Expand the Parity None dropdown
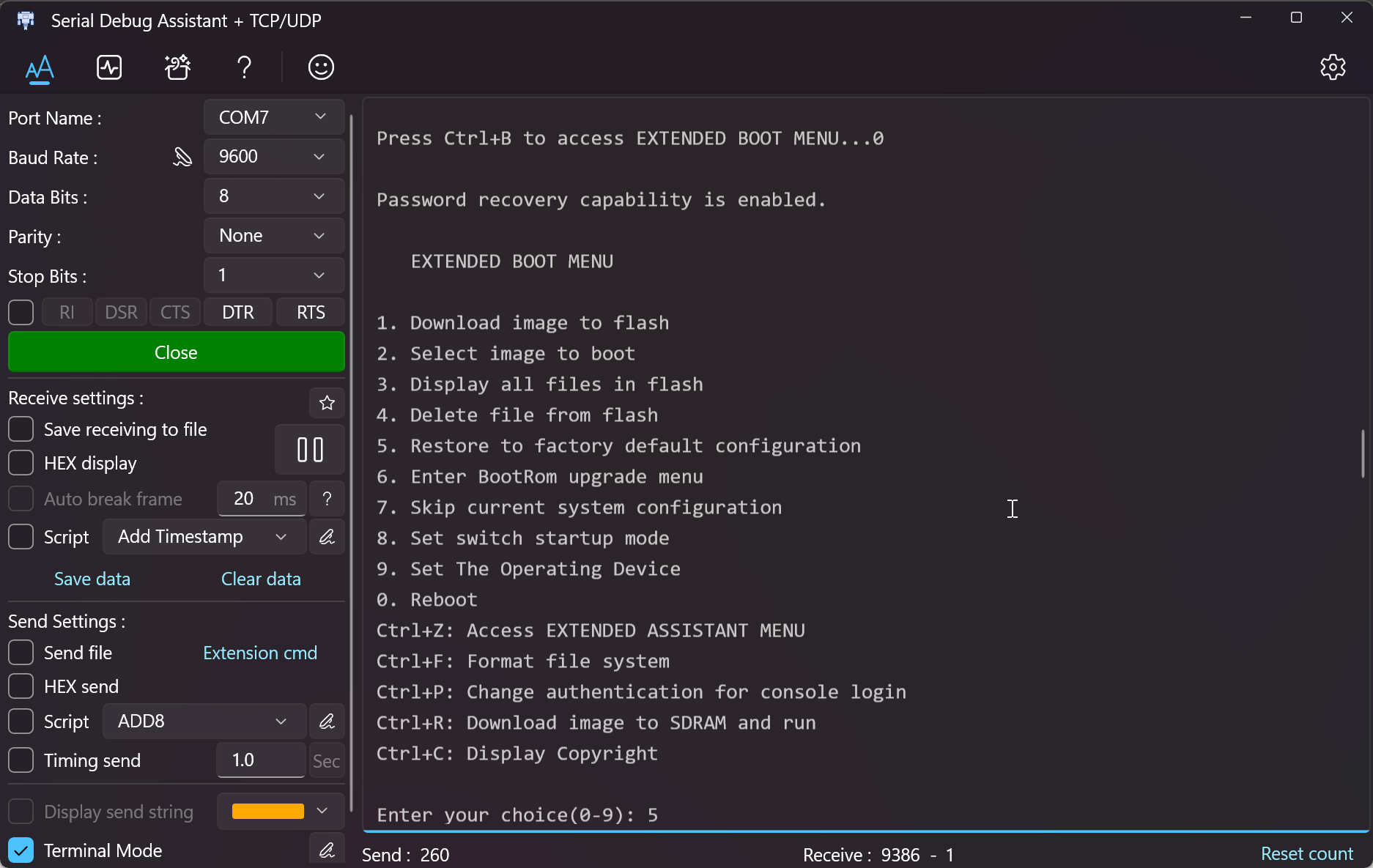1373x868 pixels. 273,236
